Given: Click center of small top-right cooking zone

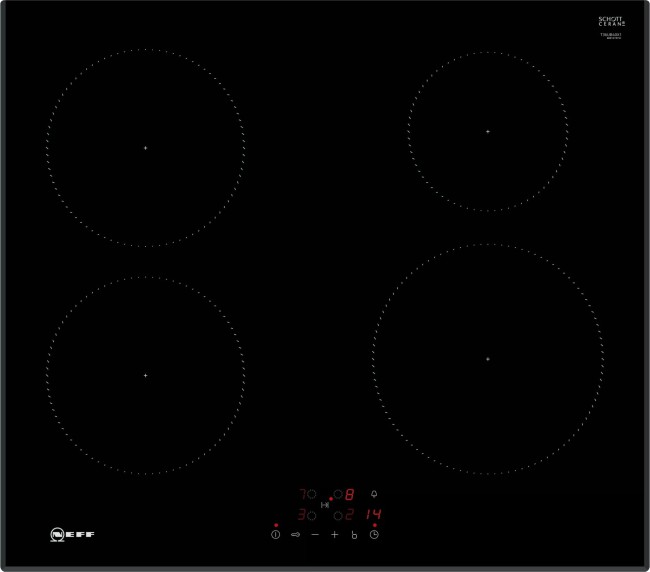Looking at the screenshot, I should point(488,131).
